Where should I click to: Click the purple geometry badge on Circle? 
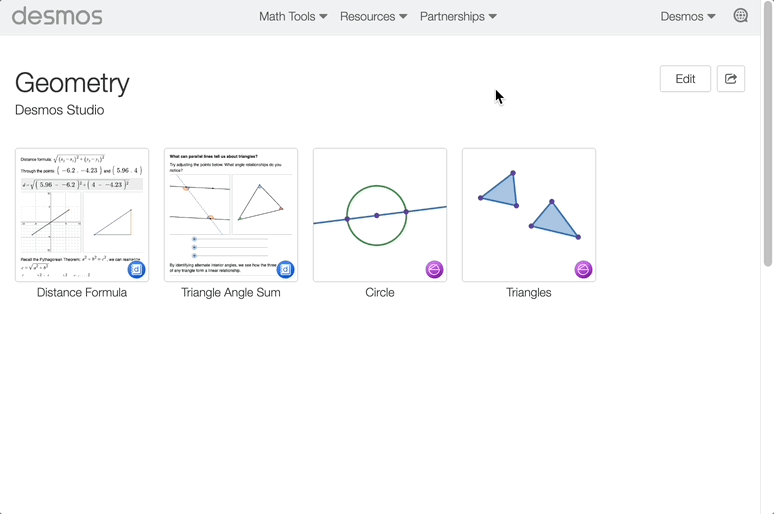tap(434, 270)
